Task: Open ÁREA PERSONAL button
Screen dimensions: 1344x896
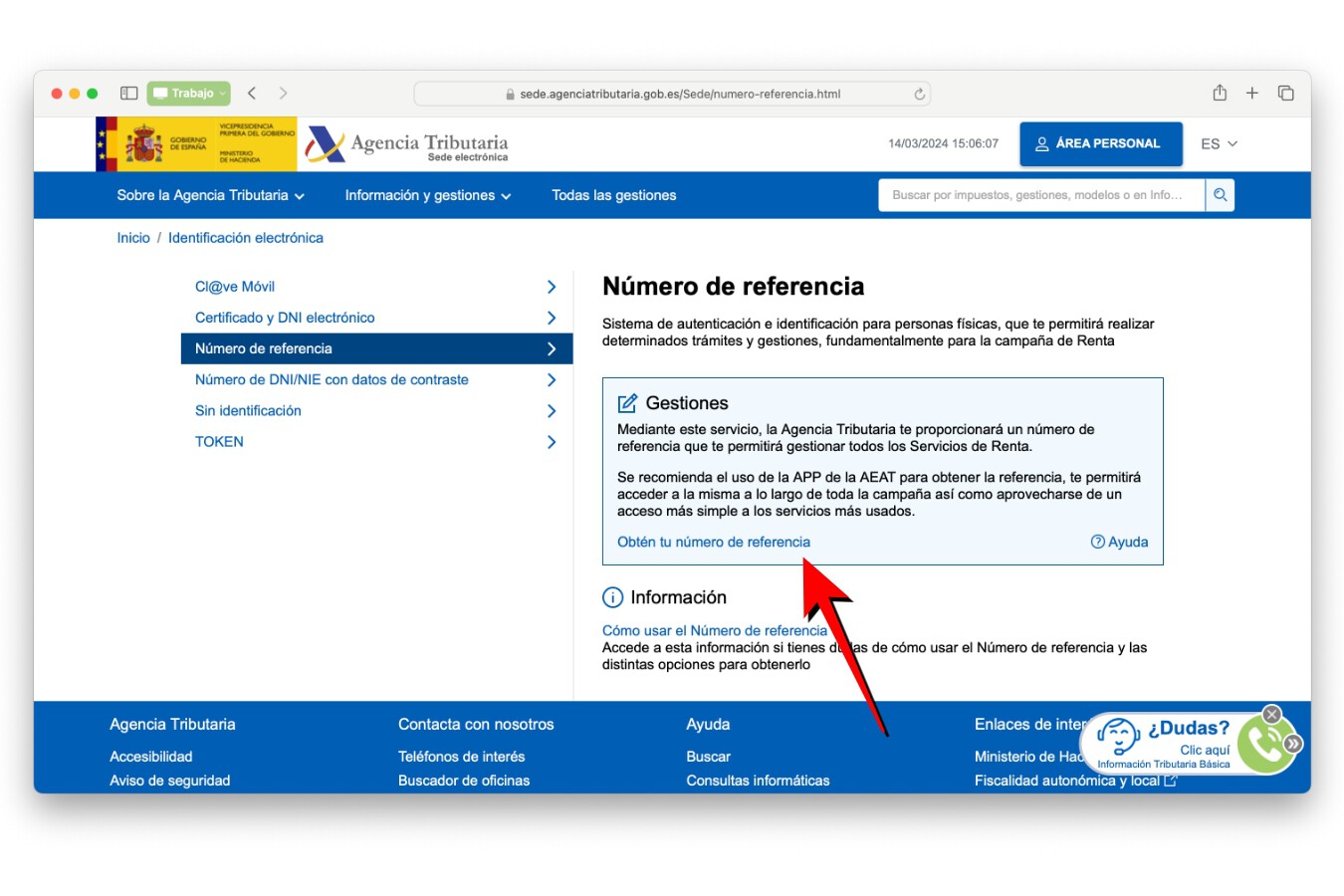Action: [1101, 144]
